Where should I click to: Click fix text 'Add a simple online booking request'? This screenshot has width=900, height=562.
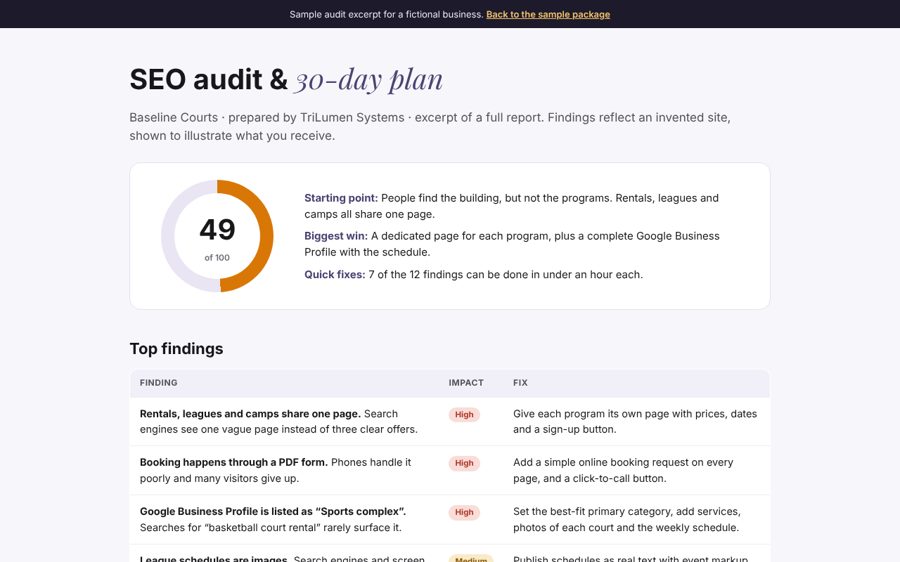click(623, 470)
